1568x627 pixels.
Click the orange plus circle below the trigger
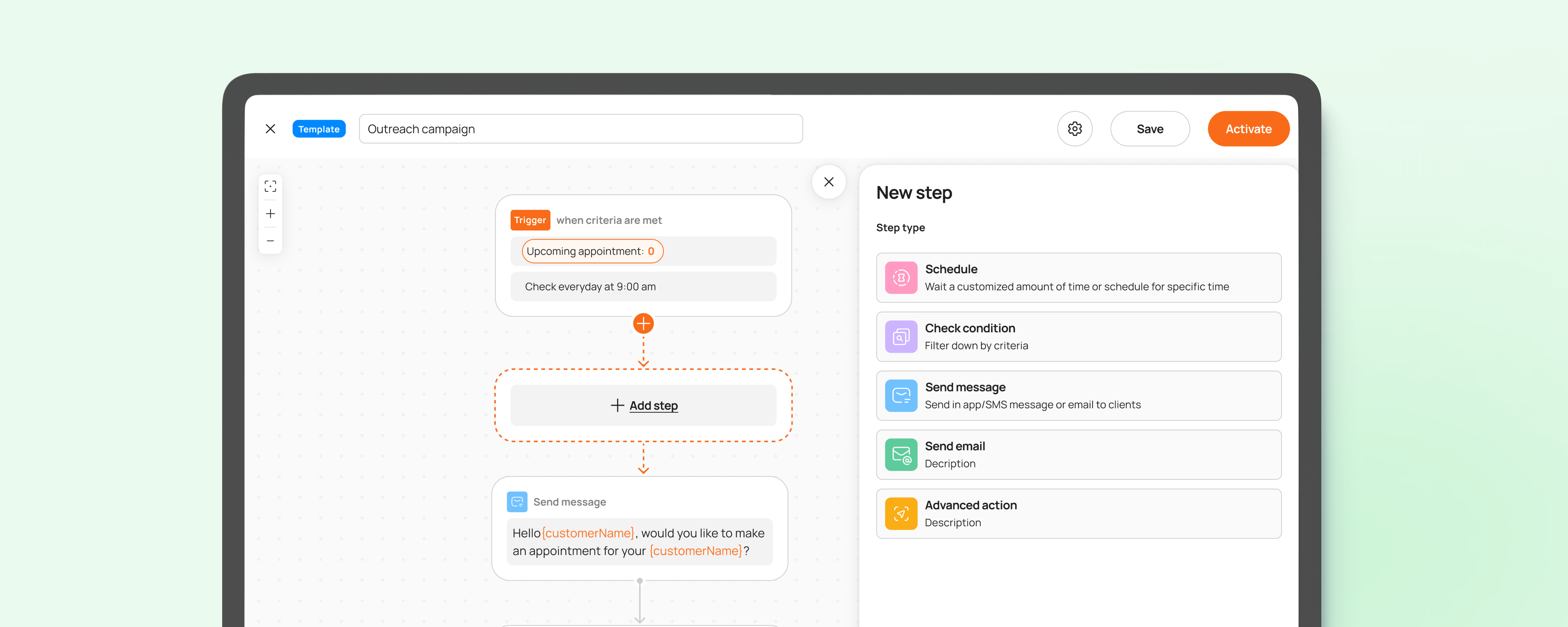point(643,323)
